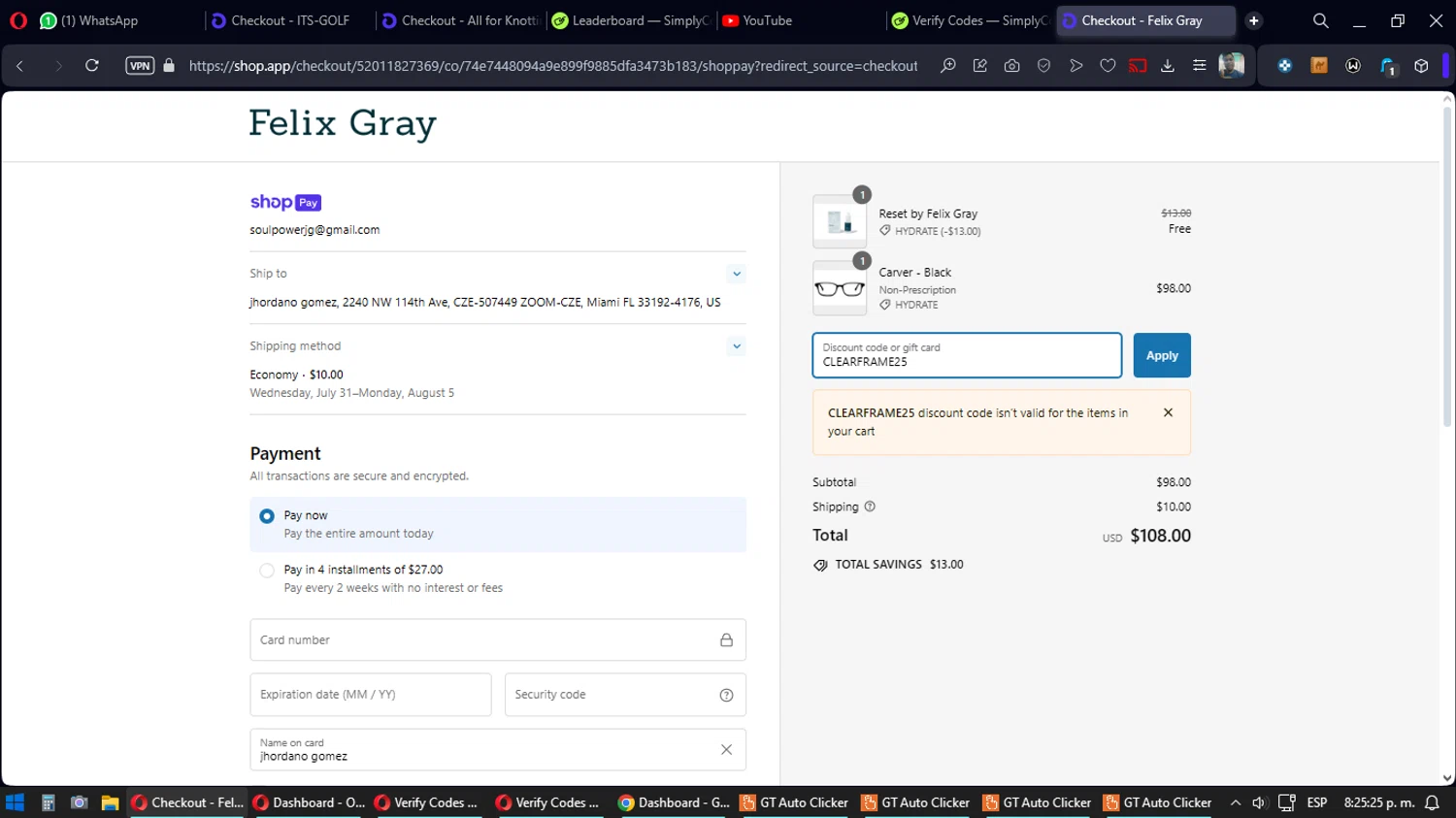Dismiss the CLEARFRAME25 invalid code message
1456x818 pixels.
coord(1168,412)
